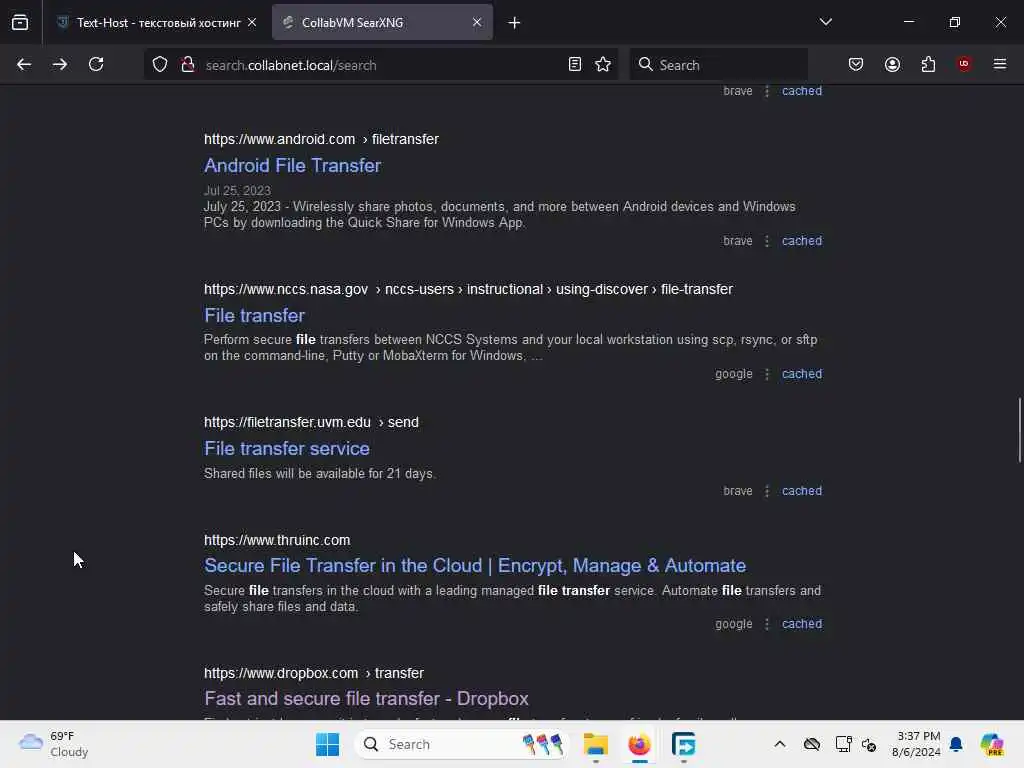Open the notifications bell icon
1024x768 pixels.
pyautogui.click(x=956, y=744)
